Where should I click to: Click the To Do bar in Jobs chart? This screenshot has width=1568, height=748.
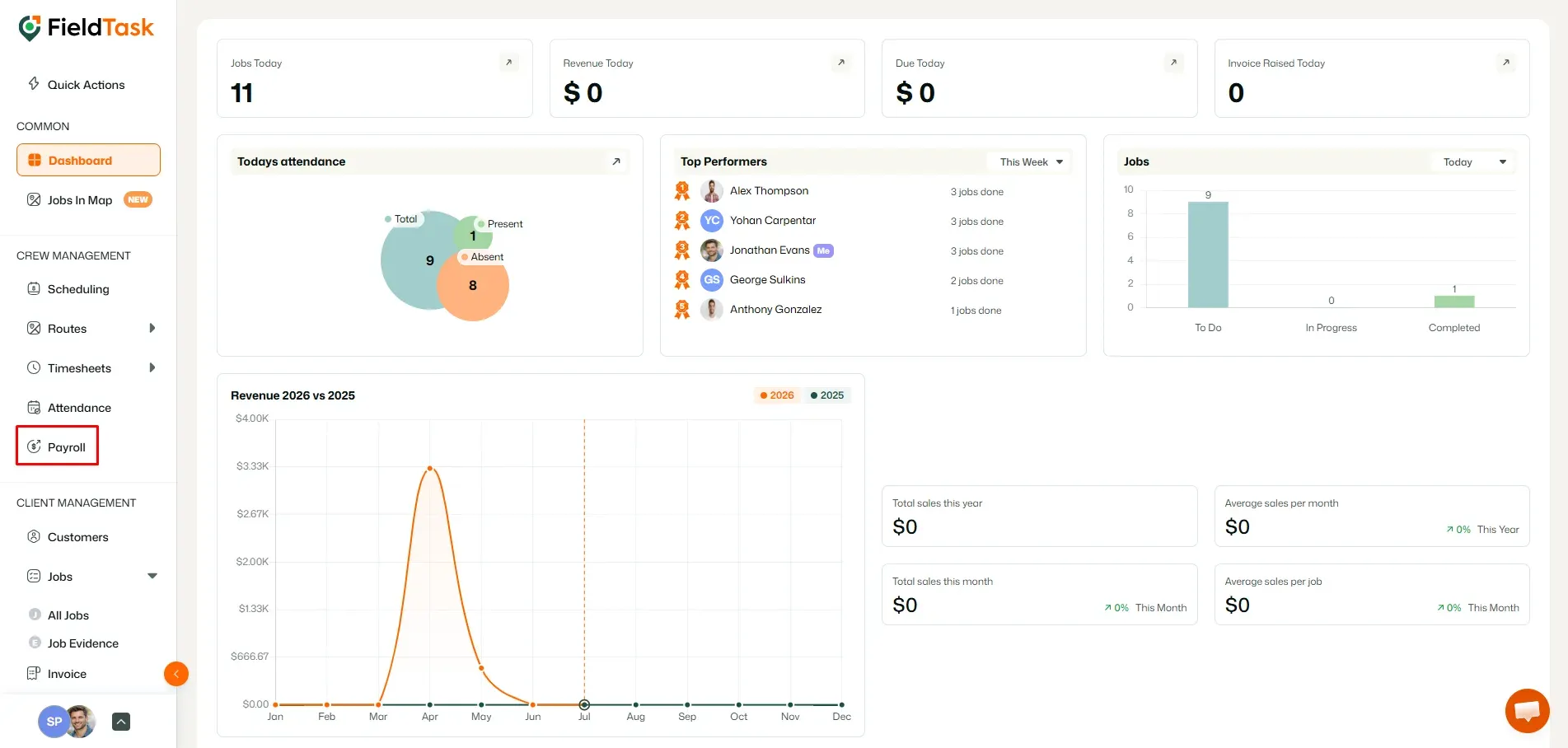1208,255
